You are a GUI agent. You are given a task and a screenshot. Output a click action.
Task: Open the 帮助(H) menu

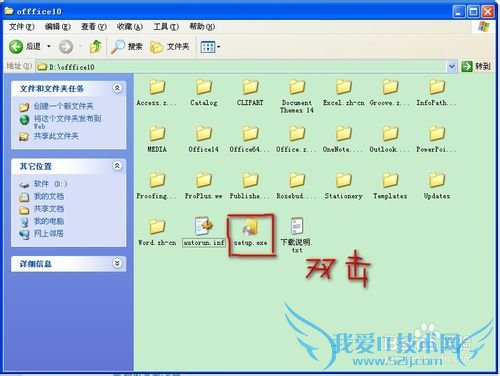coord(202,27)
